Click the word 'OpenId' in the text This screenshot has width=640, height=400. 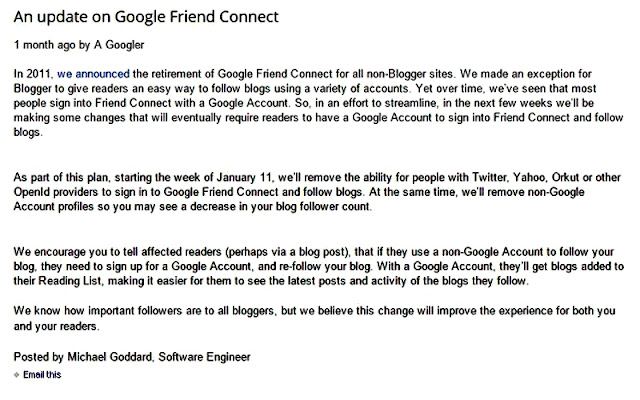pyautogui.click(x=29, y=192)
